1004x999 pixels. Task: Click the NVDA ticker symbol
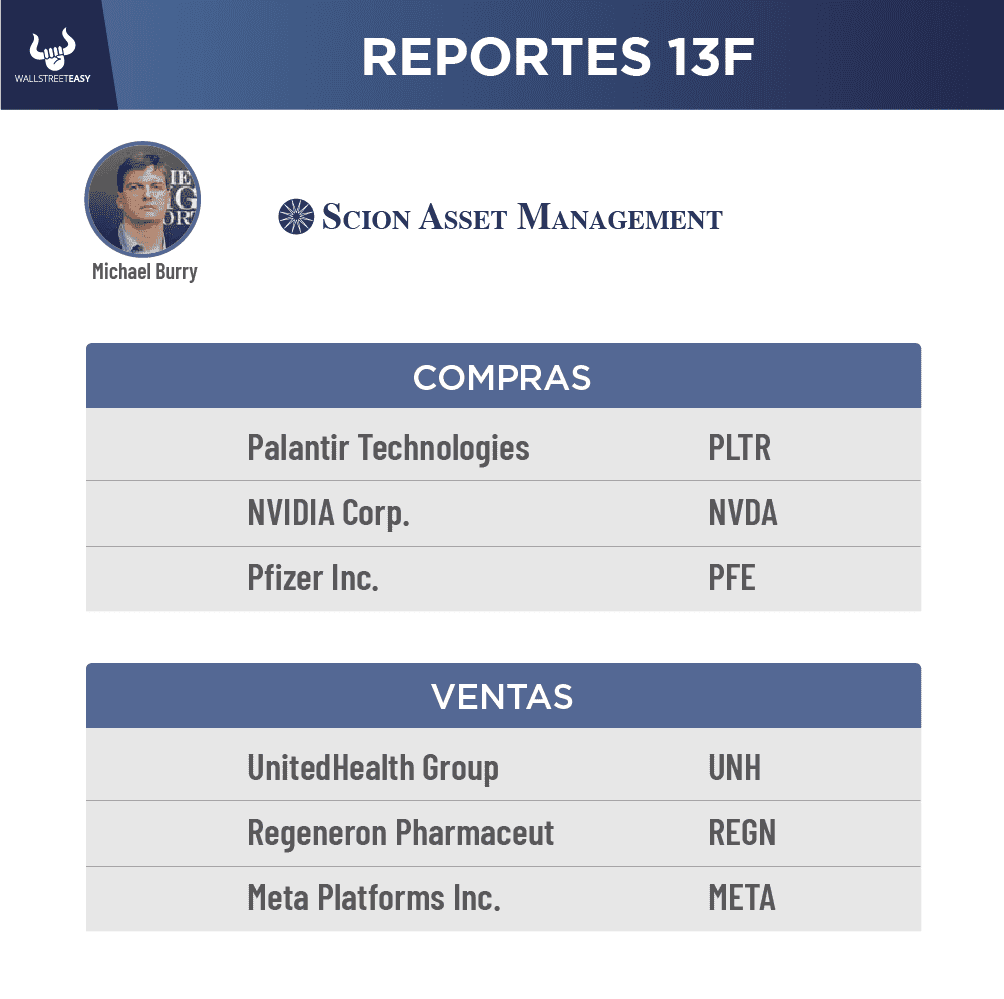click(742, 513)
